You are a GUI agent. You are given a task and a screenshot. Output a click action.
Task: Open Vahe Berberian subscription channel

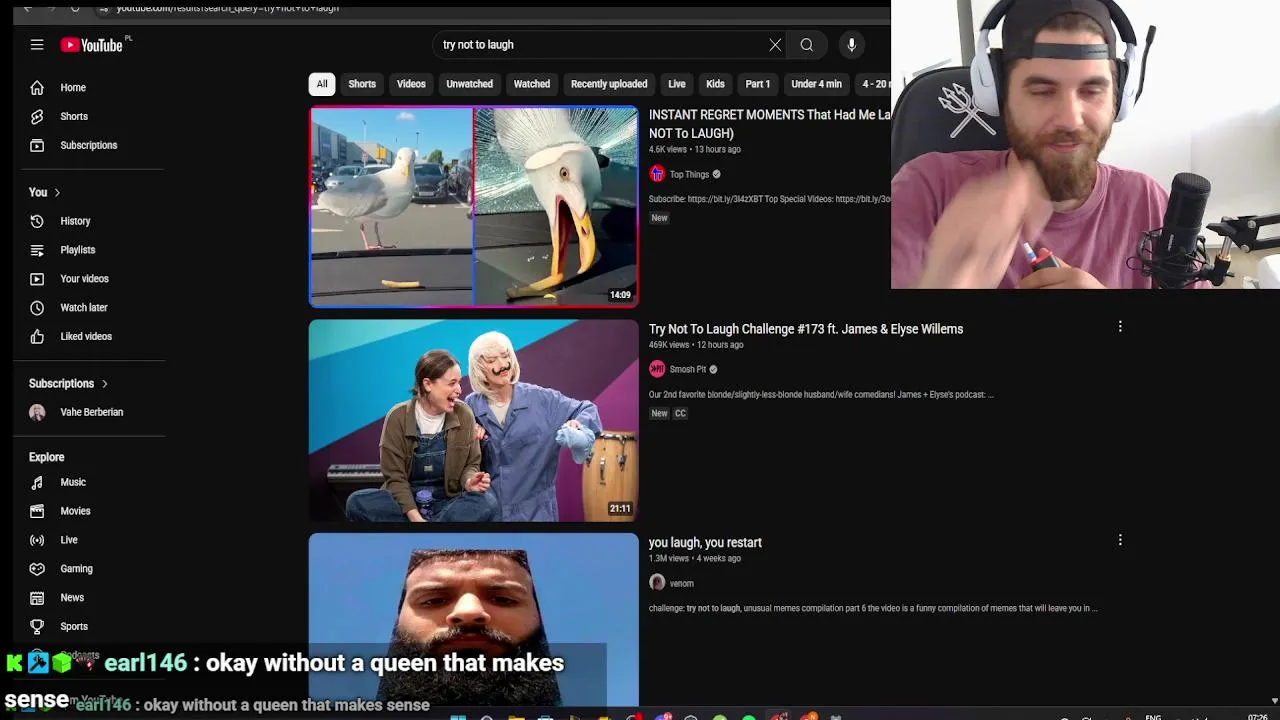[90, 412]
